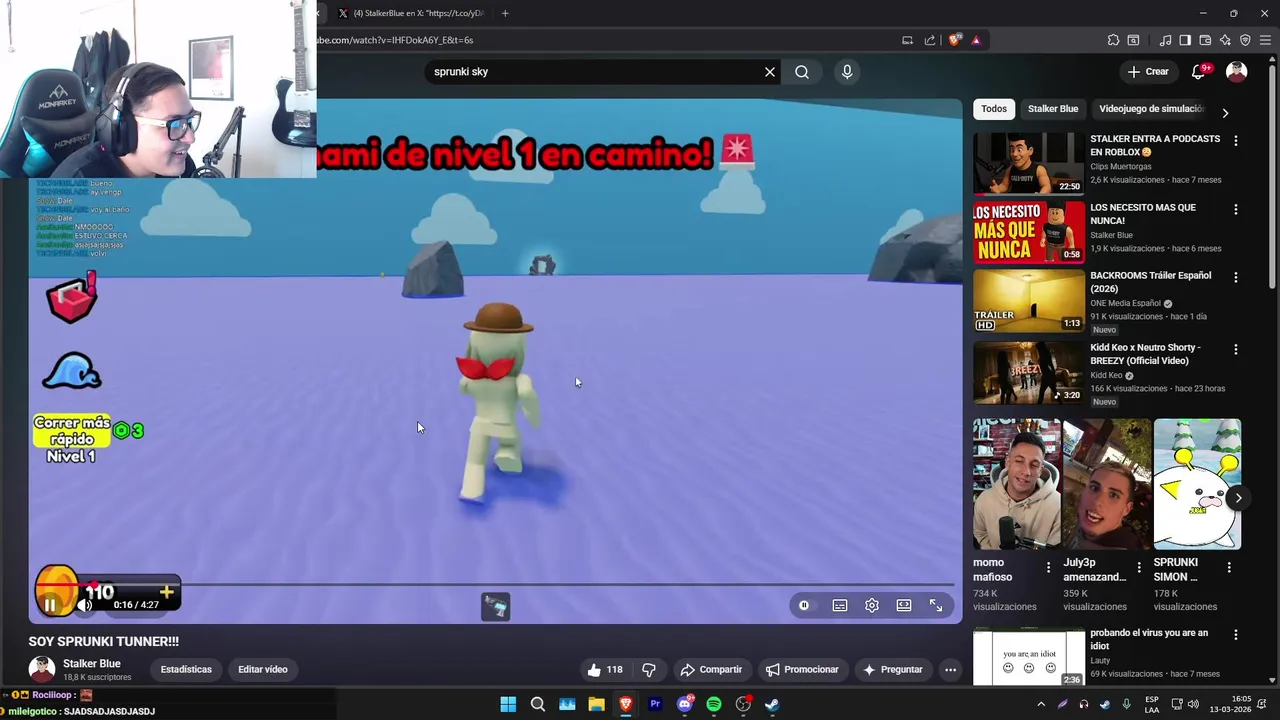Share this page from address bar
The image size is (1280, 720).
pos(930,40)
